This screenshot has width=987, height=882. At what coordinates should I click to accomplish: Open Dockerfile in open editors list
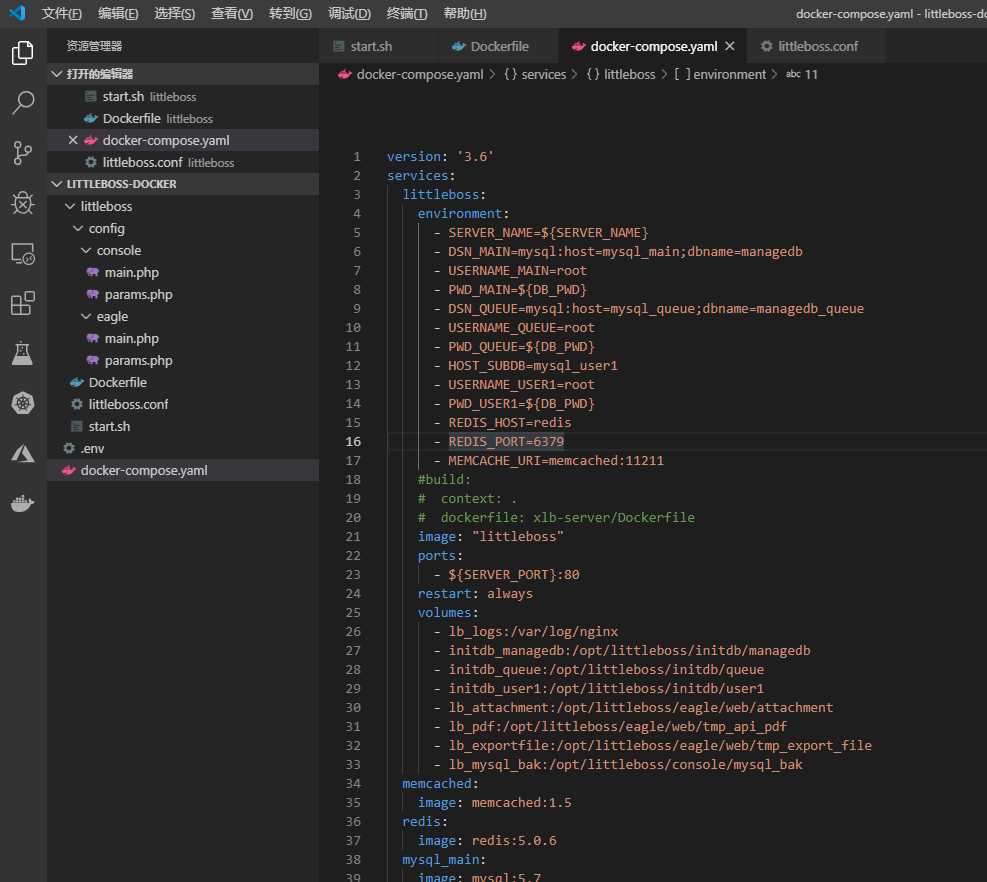[x=183, y=118]
